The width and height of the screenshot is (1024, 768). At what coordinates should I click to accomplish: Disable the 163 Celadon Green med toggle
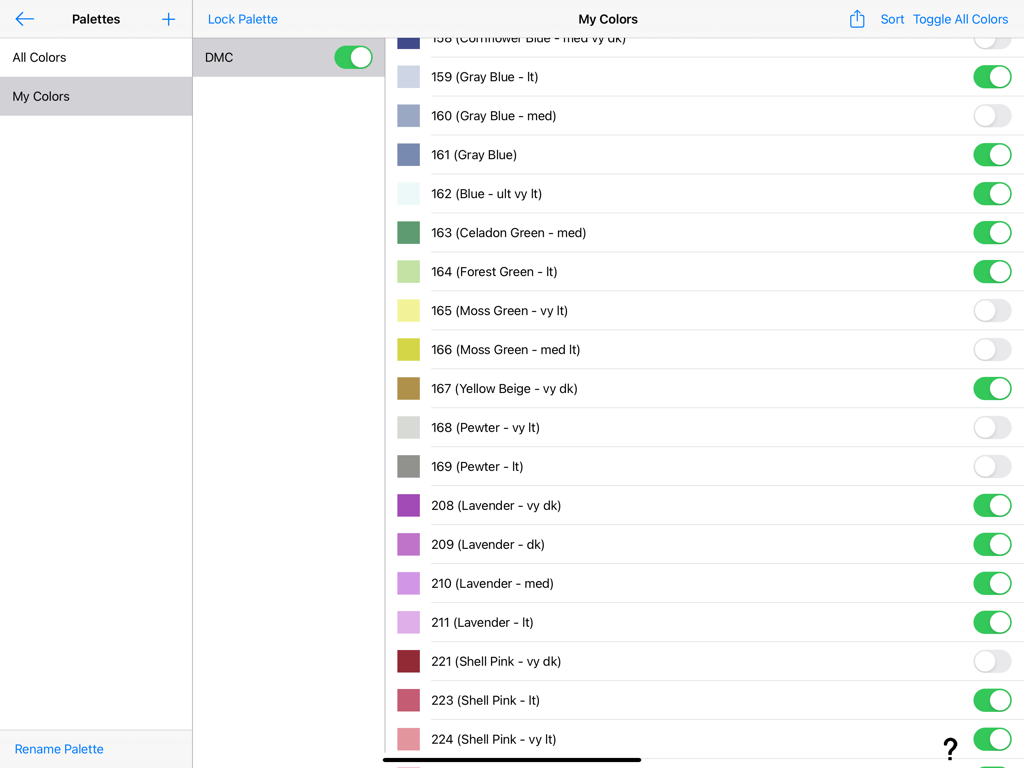(x=992, y=232)
